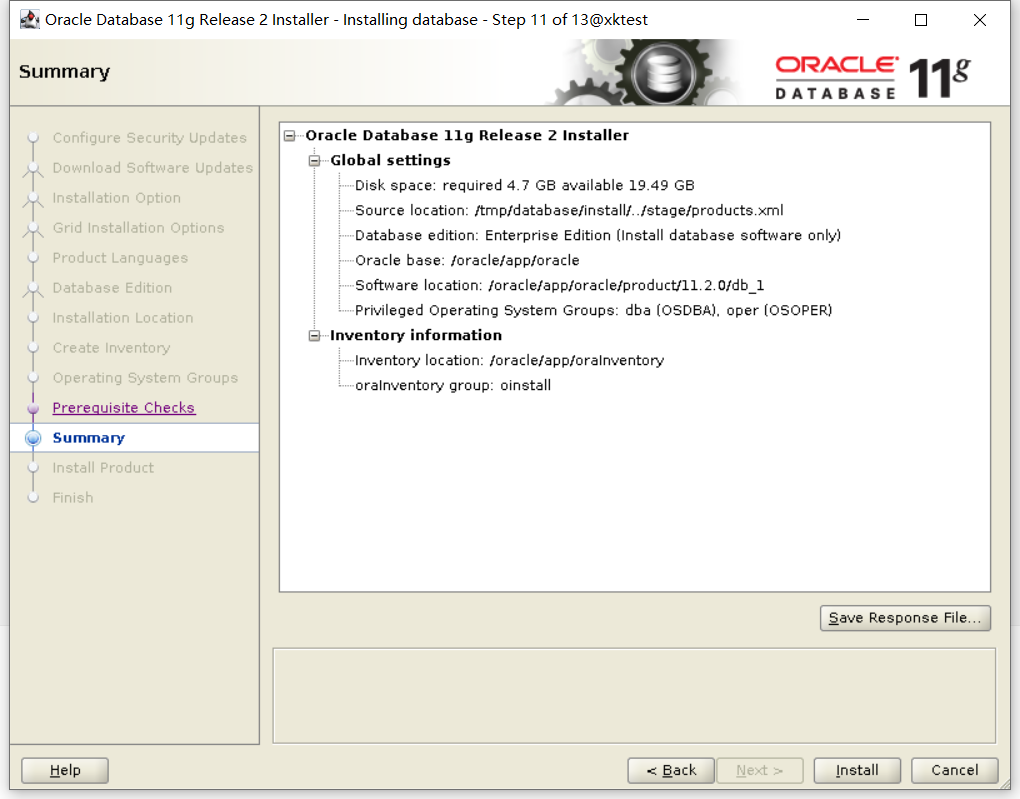Screen dimensions: 1020x799
Task: Click the Inventory information heading
Action: tap(416, 336)
